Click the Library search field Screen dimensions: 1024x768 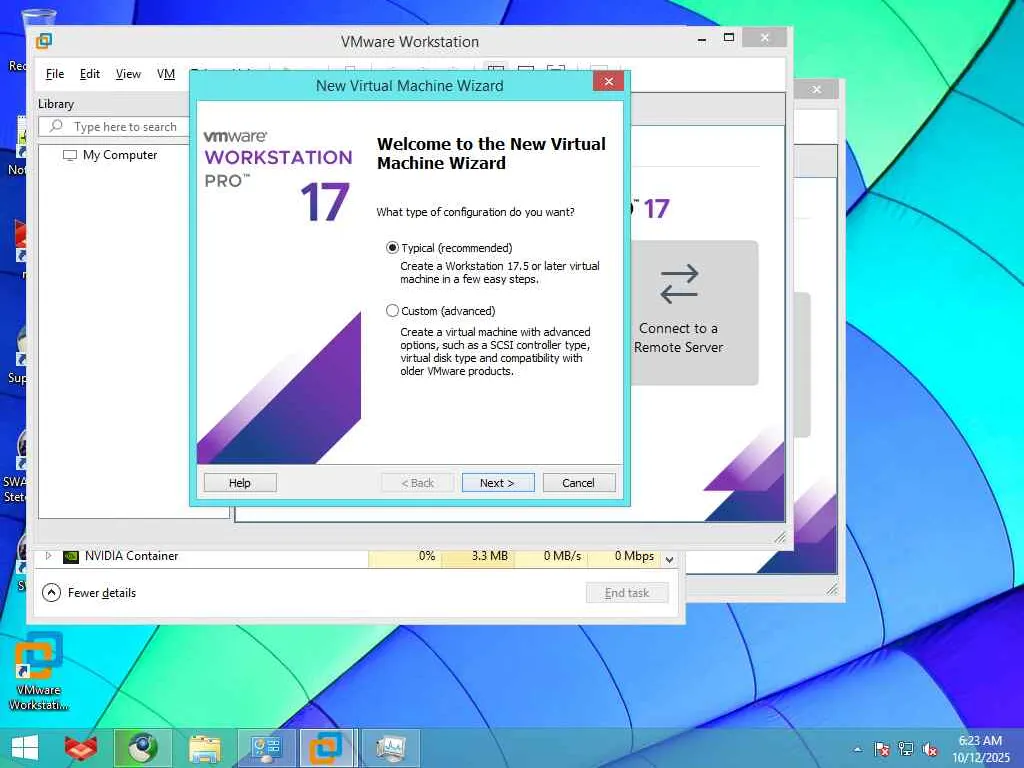[115, 127]
